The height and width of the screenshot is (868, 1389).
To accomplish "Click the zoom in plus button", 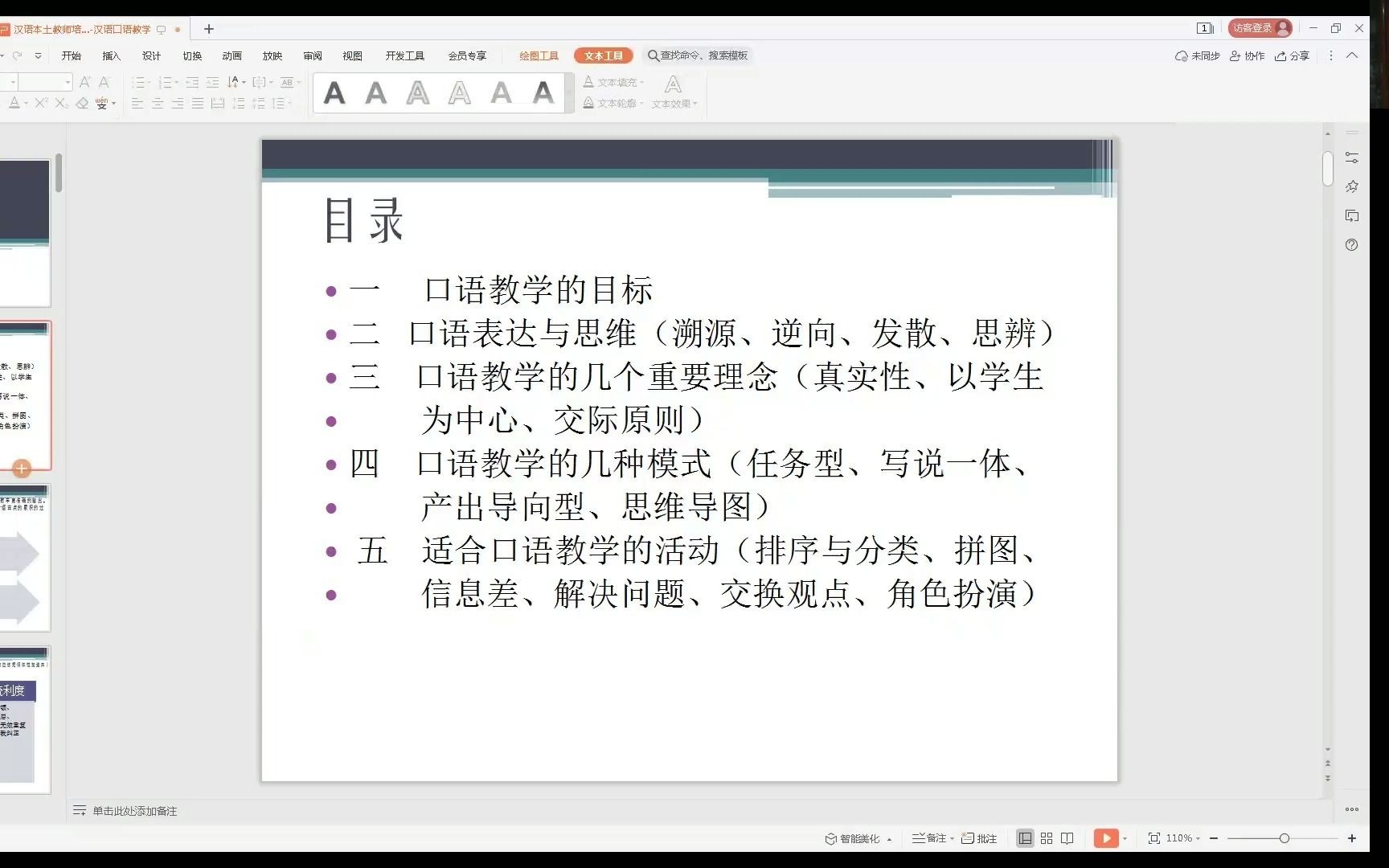I will tap(1352, 838).
